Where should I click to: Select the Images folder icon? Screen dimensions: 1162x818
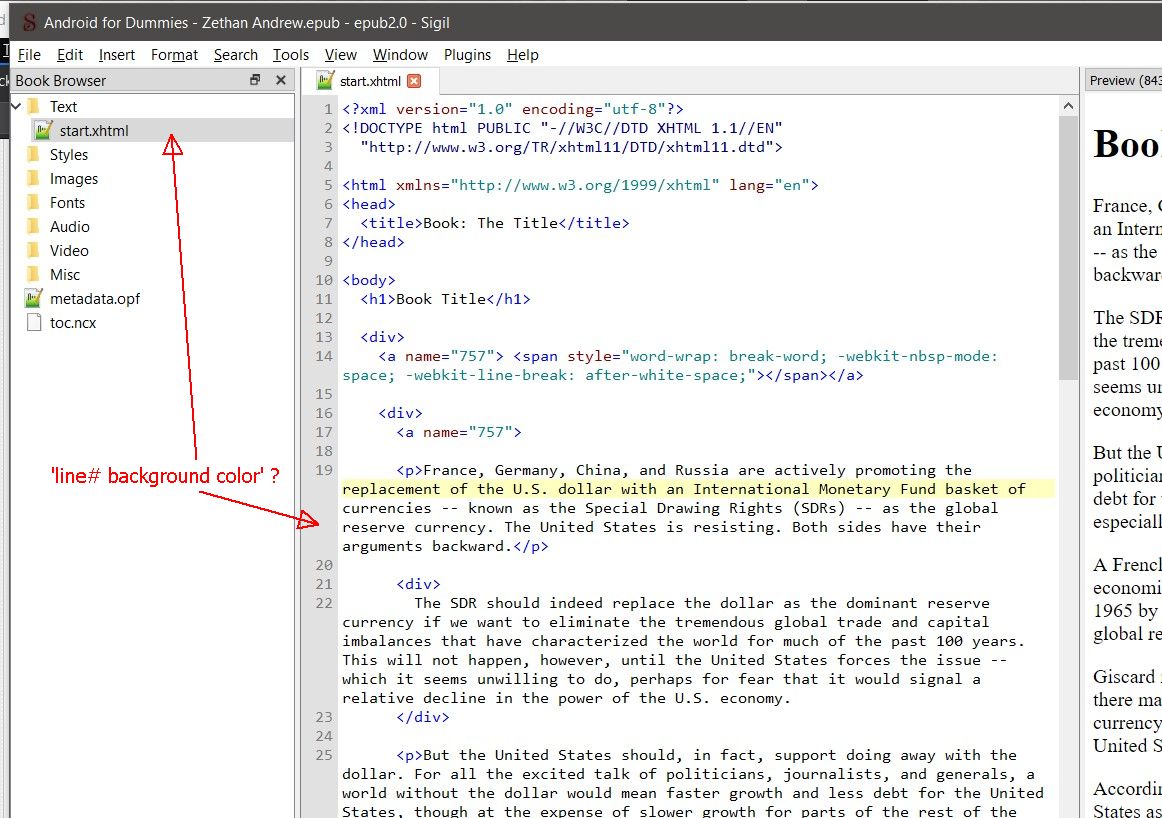33,179
